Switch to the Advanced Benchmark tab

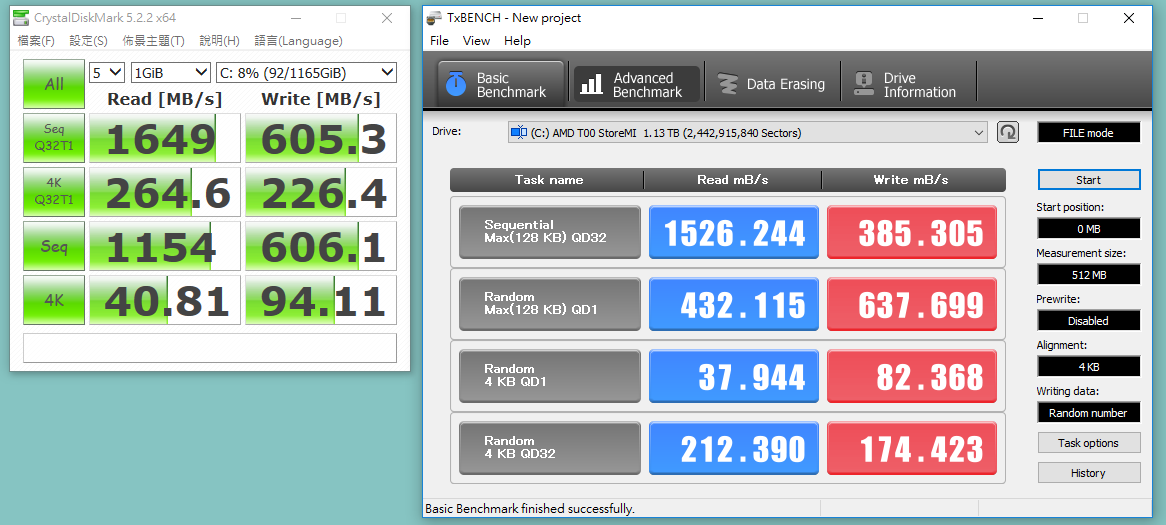click(x=637, y=84)
